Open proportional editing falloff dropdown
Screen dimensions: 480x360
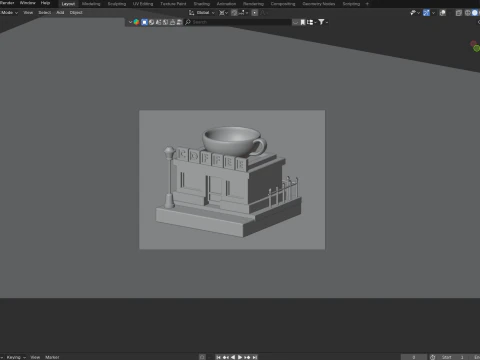[x=264, y=13]
